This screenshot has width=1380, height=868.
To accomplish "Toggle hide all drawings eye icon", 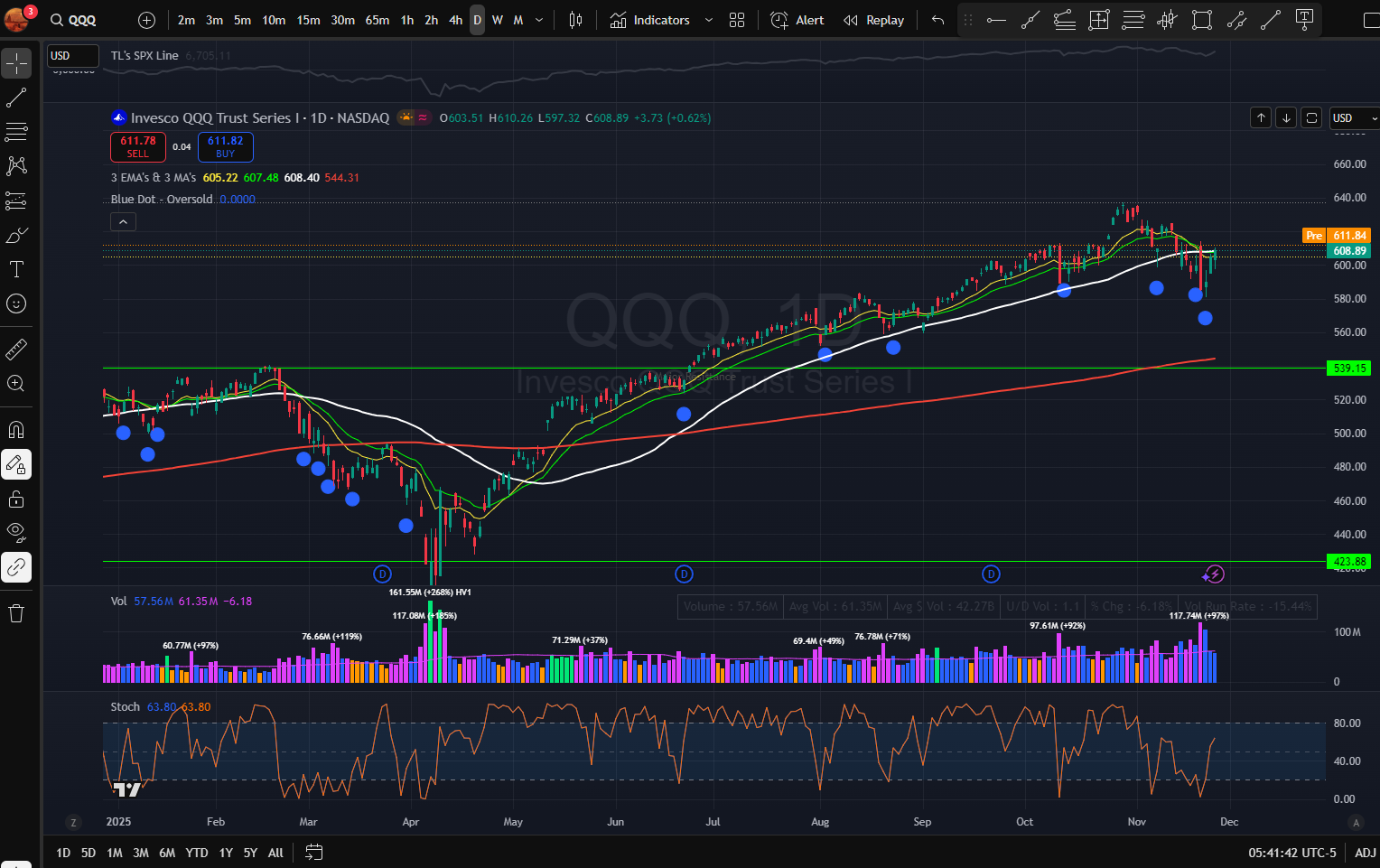I will (x=16, y=533).
